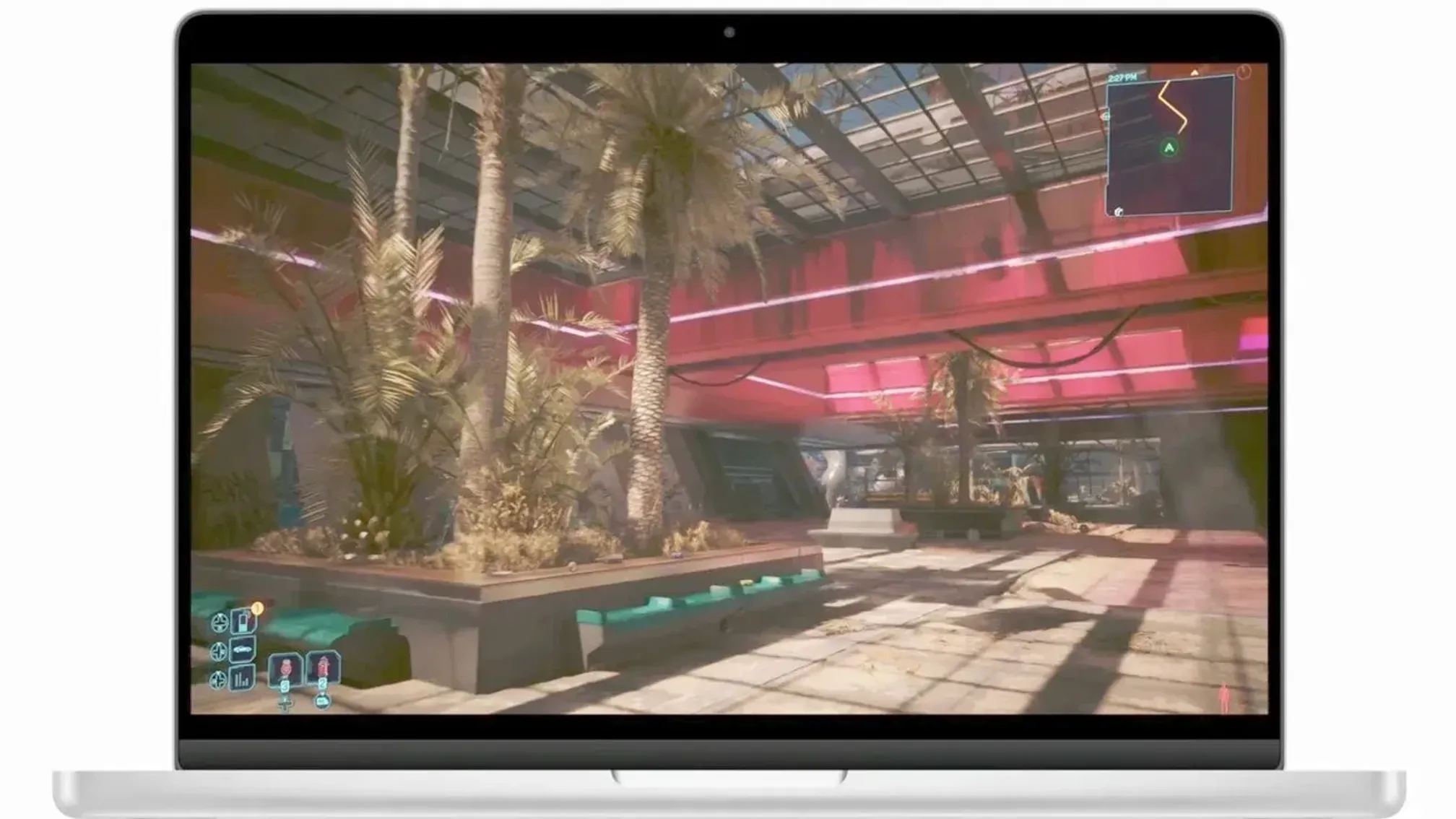Click the north arrow marker atop minimap
The image size is (1456, 819).
(x=1194, y=72)
